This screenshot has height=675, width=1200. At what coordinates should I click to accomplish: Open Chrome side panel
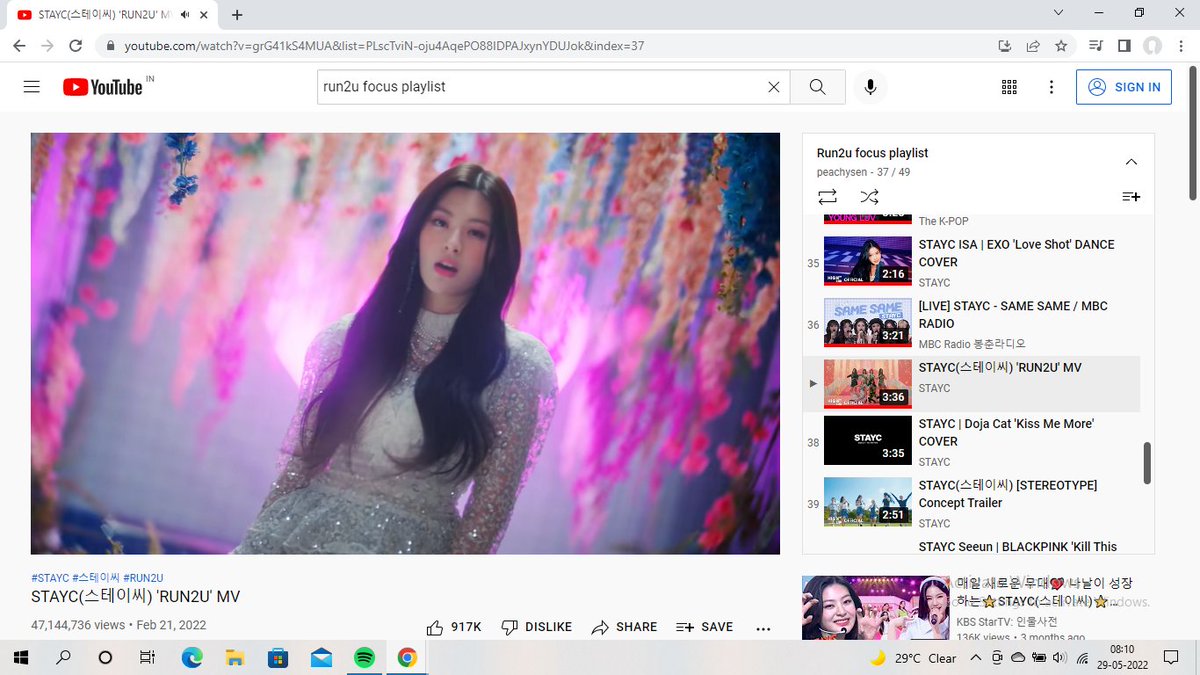pos(1124,46)
